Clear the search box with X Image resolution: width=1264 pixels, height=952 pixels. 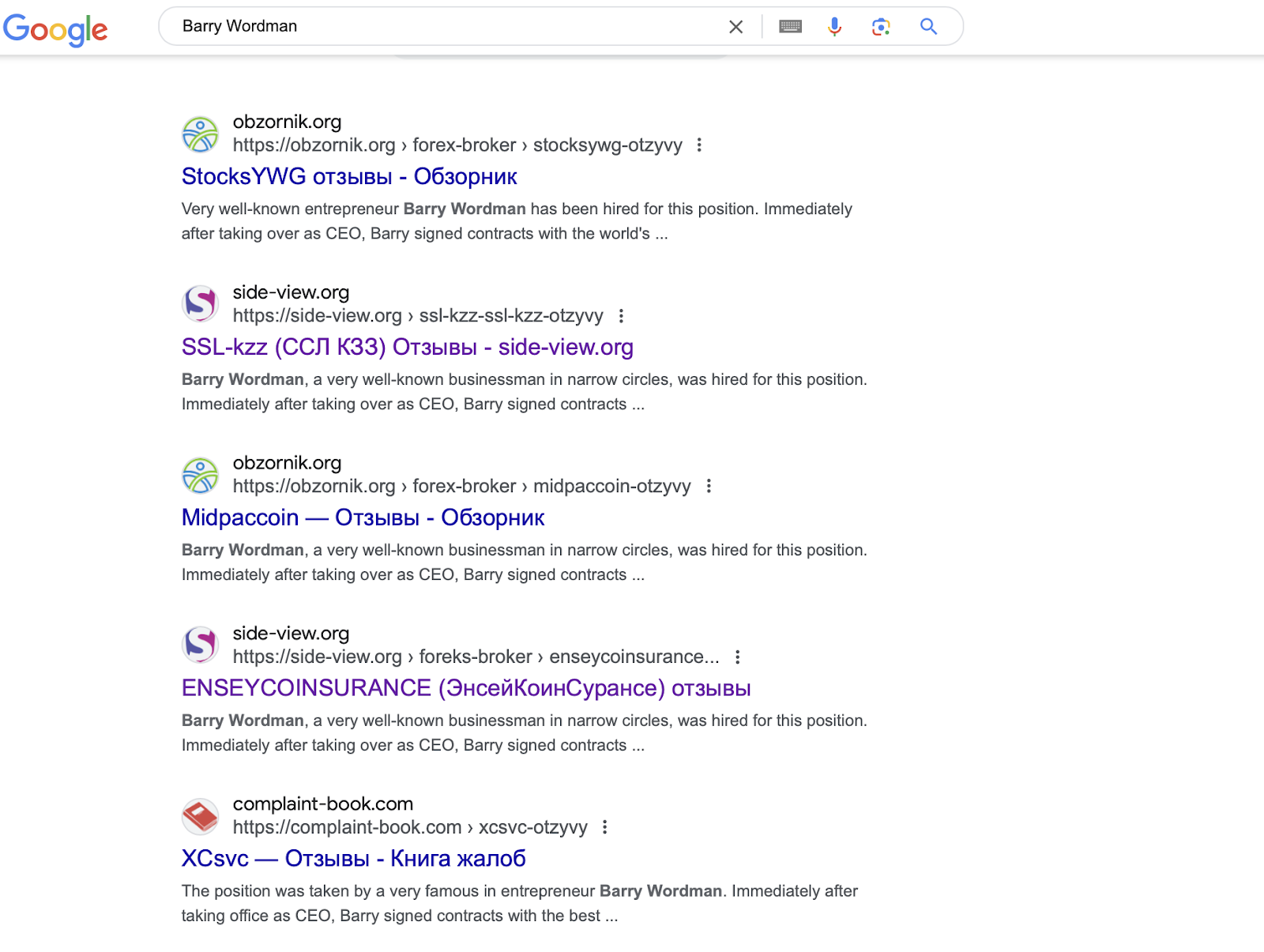[735, 27]
